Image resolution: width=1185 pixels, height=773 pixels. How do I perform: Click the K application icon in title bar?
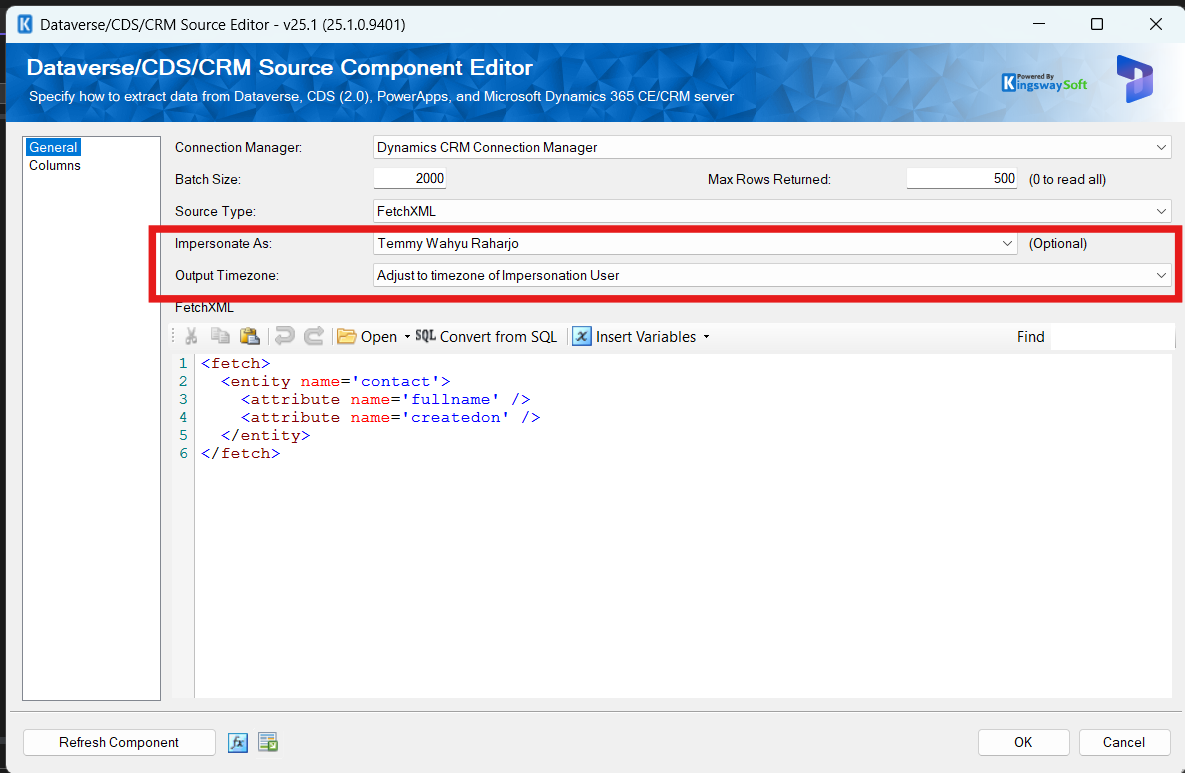click(25, 24)
